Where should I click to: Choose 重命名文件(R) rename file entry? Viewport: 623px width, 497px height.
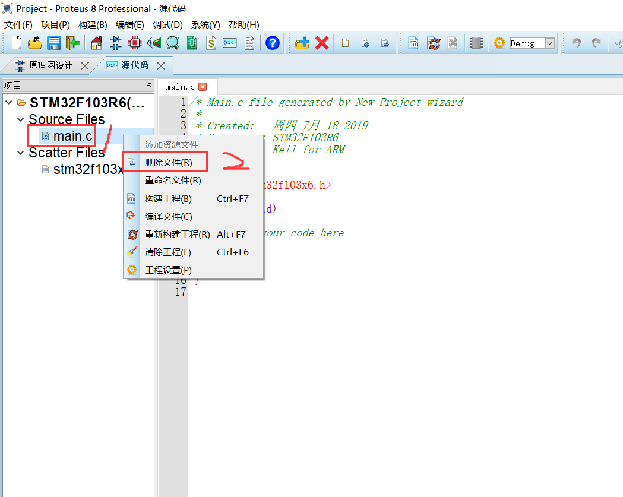[193, 180]
